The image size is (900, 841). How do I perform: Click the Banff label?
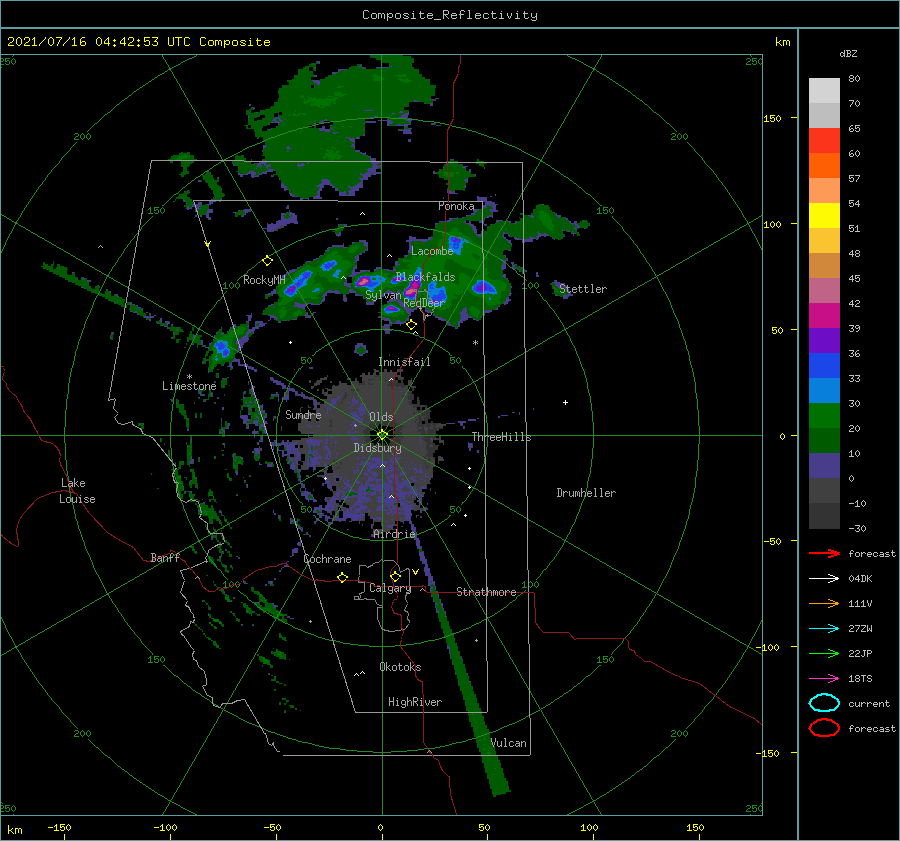(165, 557)
